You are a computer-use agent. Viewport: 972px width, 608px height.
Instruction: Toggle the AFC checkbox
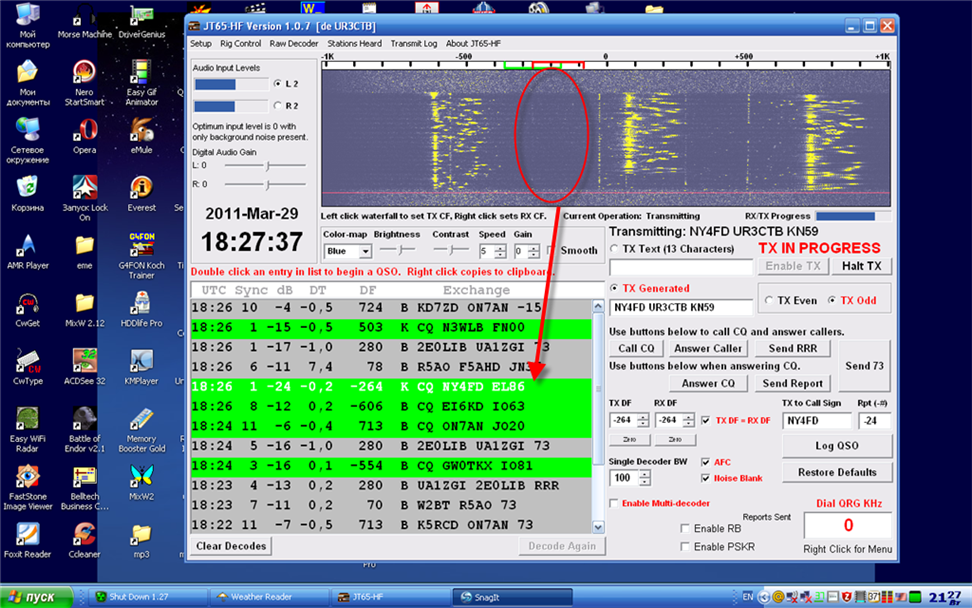point(707,462)
